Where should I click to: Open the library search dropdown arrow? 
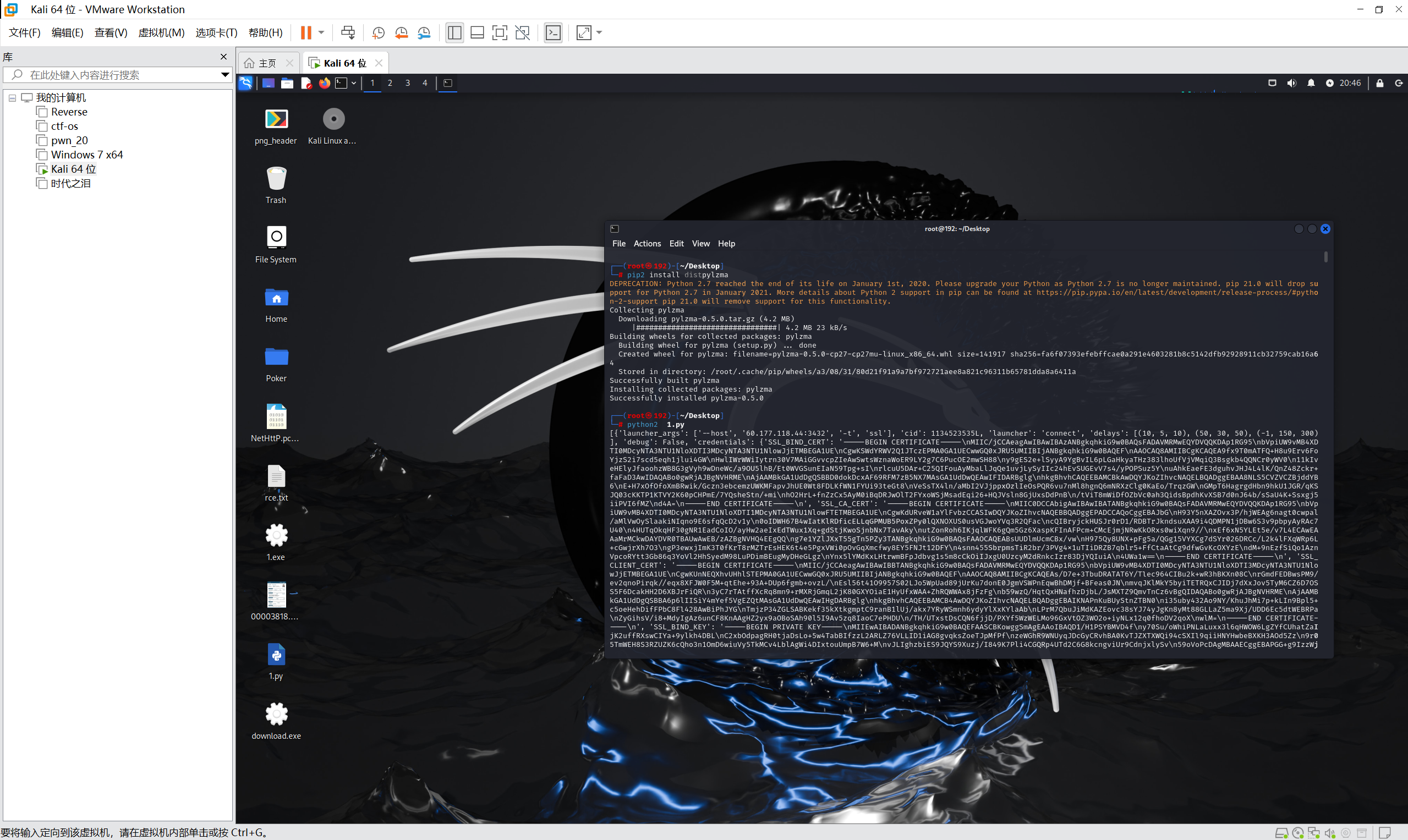[x=224, y=75]
